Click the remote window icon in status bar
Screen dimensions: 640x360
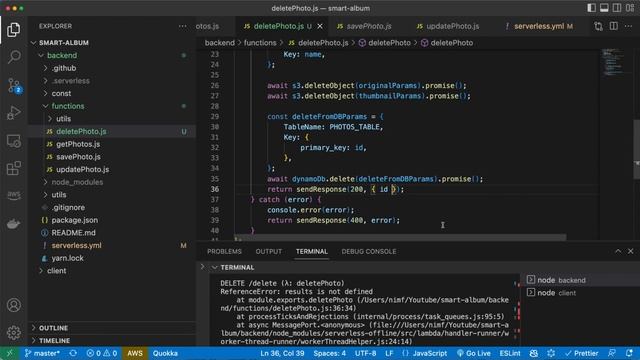(9, 353)
